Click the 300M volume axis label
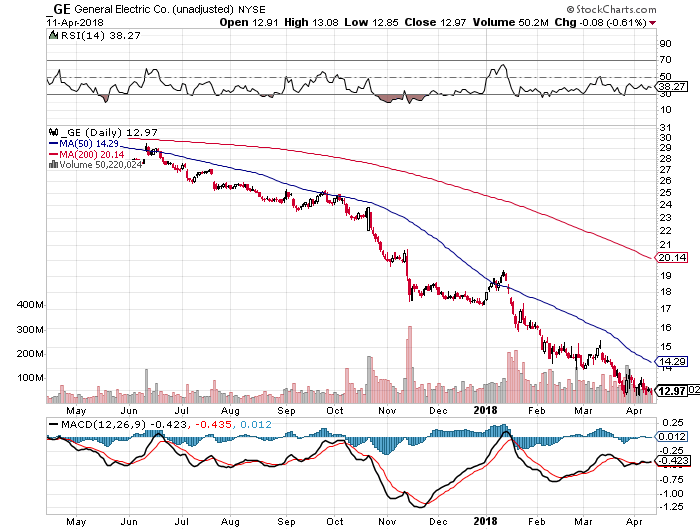This screenshot has height=530, width=700. [x=30, y=330]
